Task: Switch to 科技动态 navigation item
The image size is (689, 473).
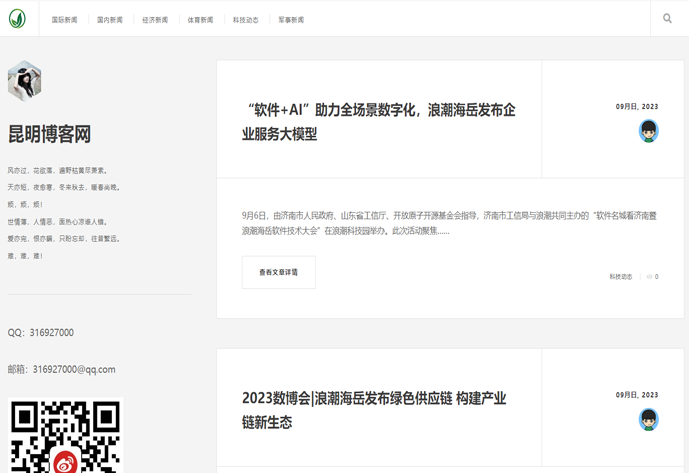Action: (245, 20)
